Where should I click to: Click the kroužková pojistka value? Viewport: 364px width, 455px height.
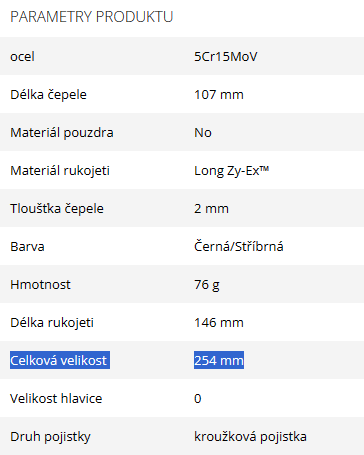click(x=250, y=437)
